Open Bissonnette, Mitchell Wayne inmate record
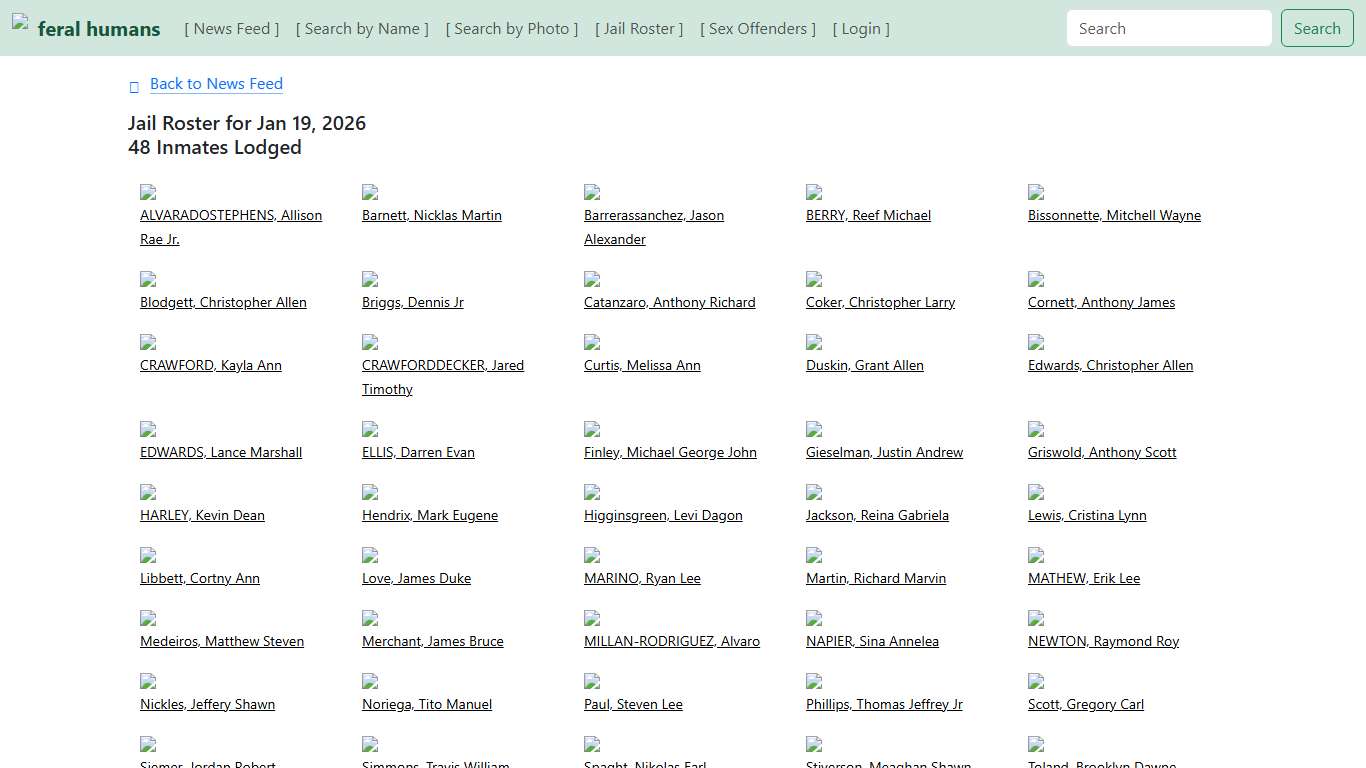1366x768 pixels. [x=1114, y=215]
